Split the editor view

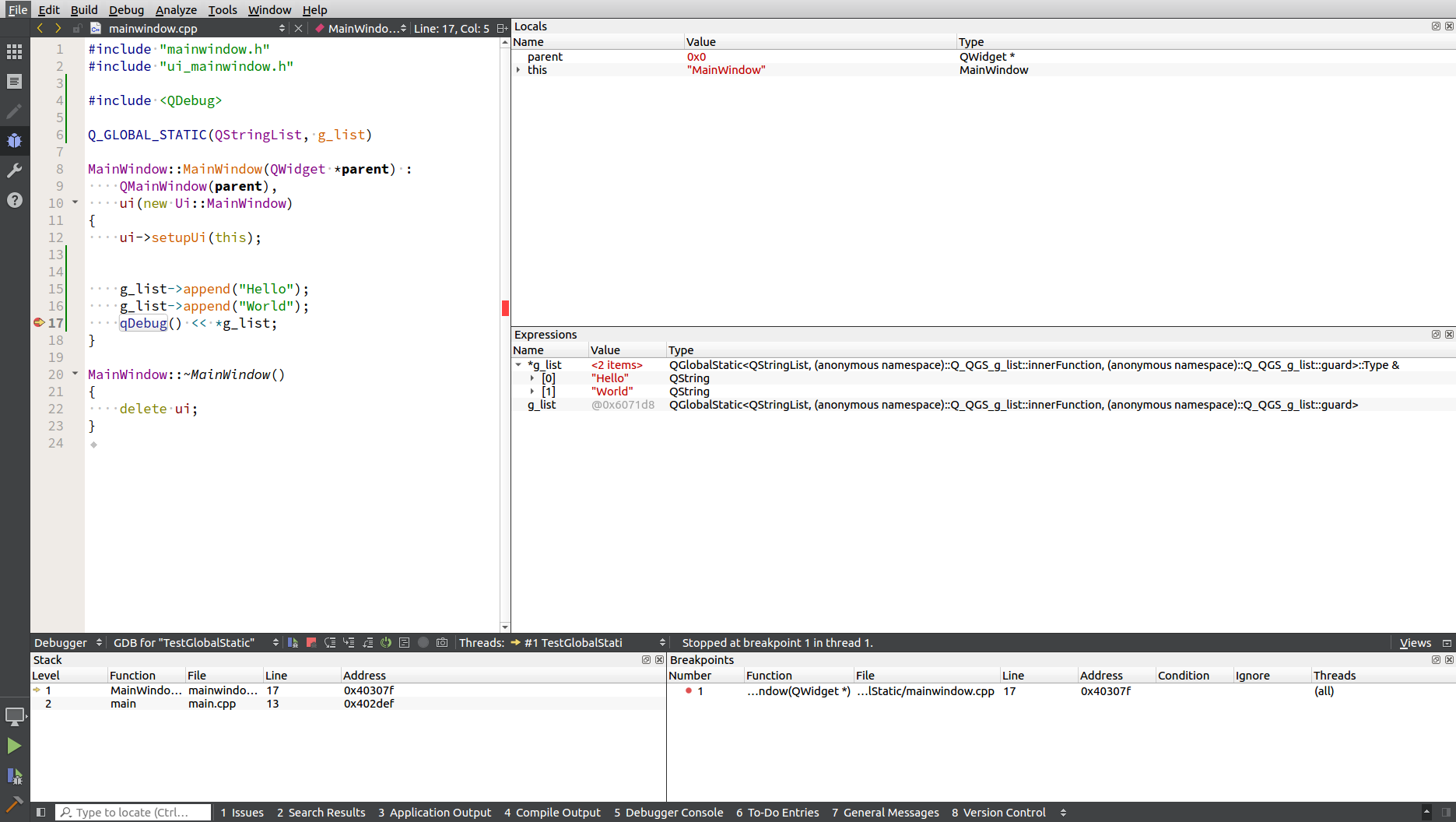(x=502, y=28)
